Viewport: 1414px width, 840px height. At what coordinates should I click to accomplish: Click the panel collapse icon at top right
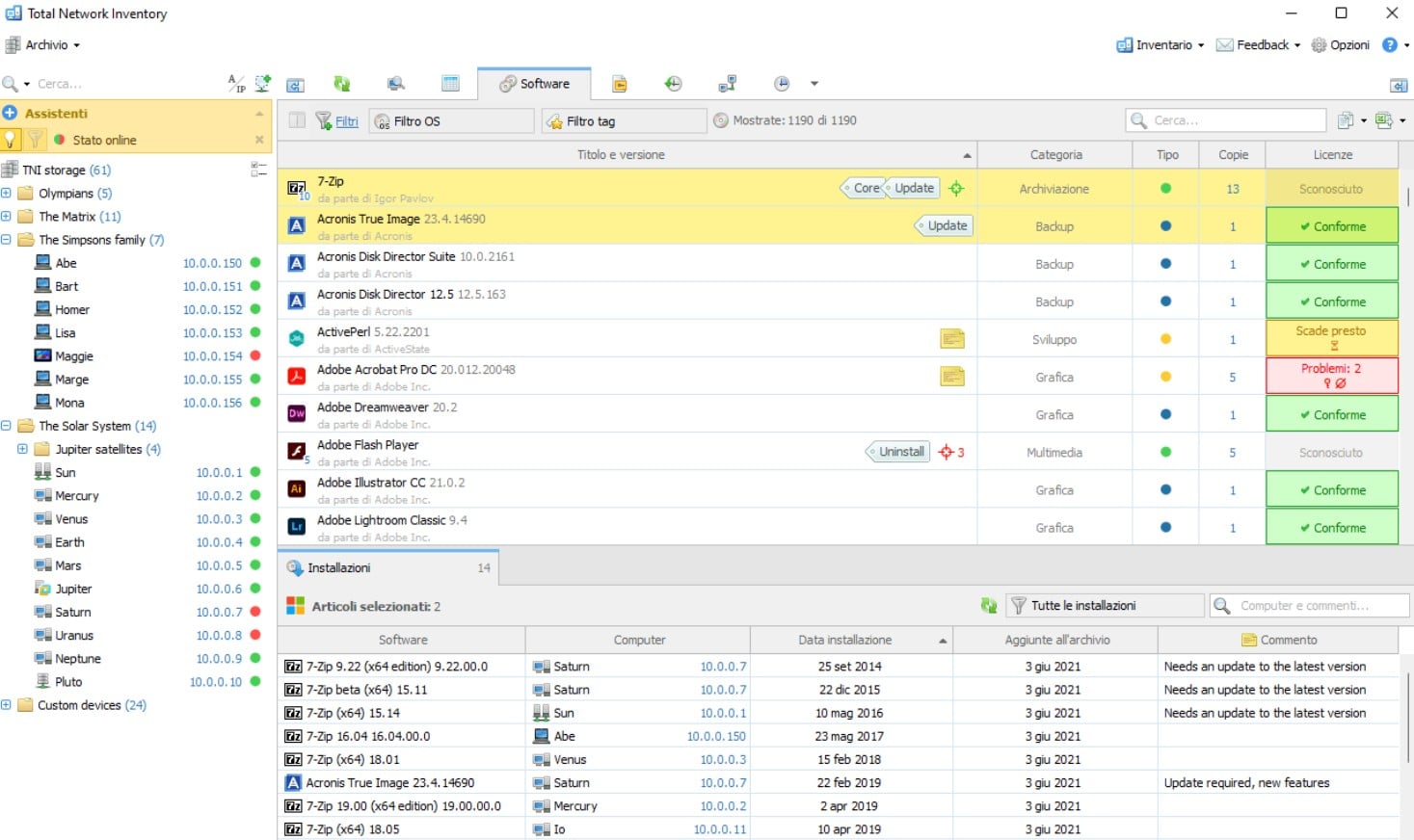pos(1399,85)
